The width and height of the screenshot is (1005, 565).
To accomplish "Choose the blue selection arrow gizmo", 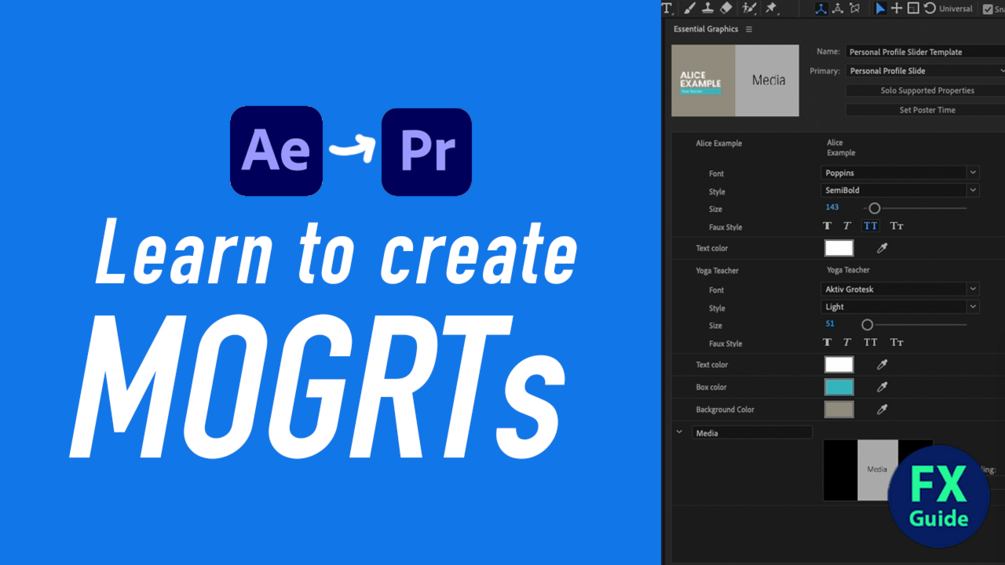I will (x=881, y=8).
